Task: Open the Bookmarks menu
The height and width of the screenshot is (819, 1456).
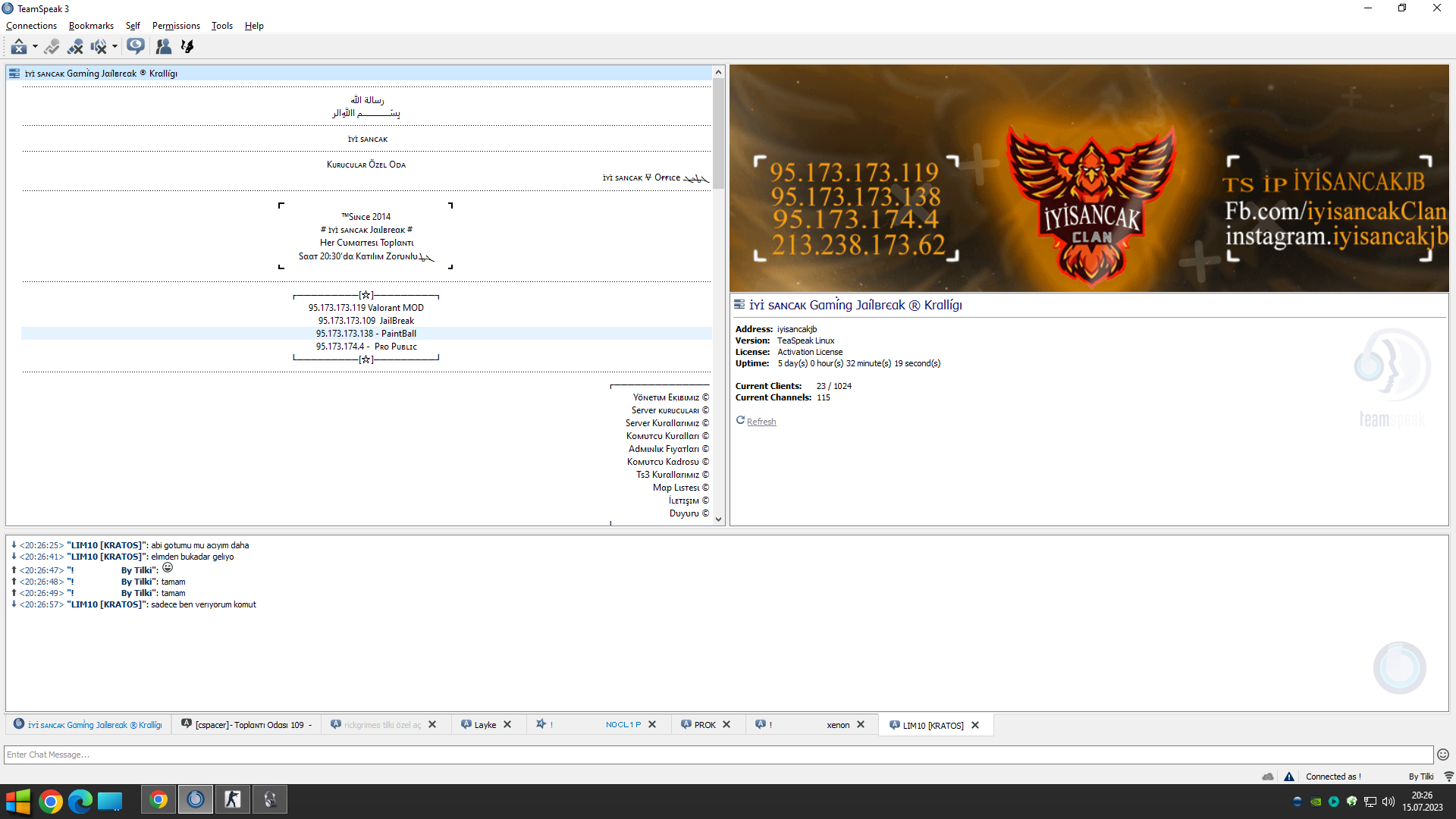Action: pyautogui.click(x=91, y=26)
